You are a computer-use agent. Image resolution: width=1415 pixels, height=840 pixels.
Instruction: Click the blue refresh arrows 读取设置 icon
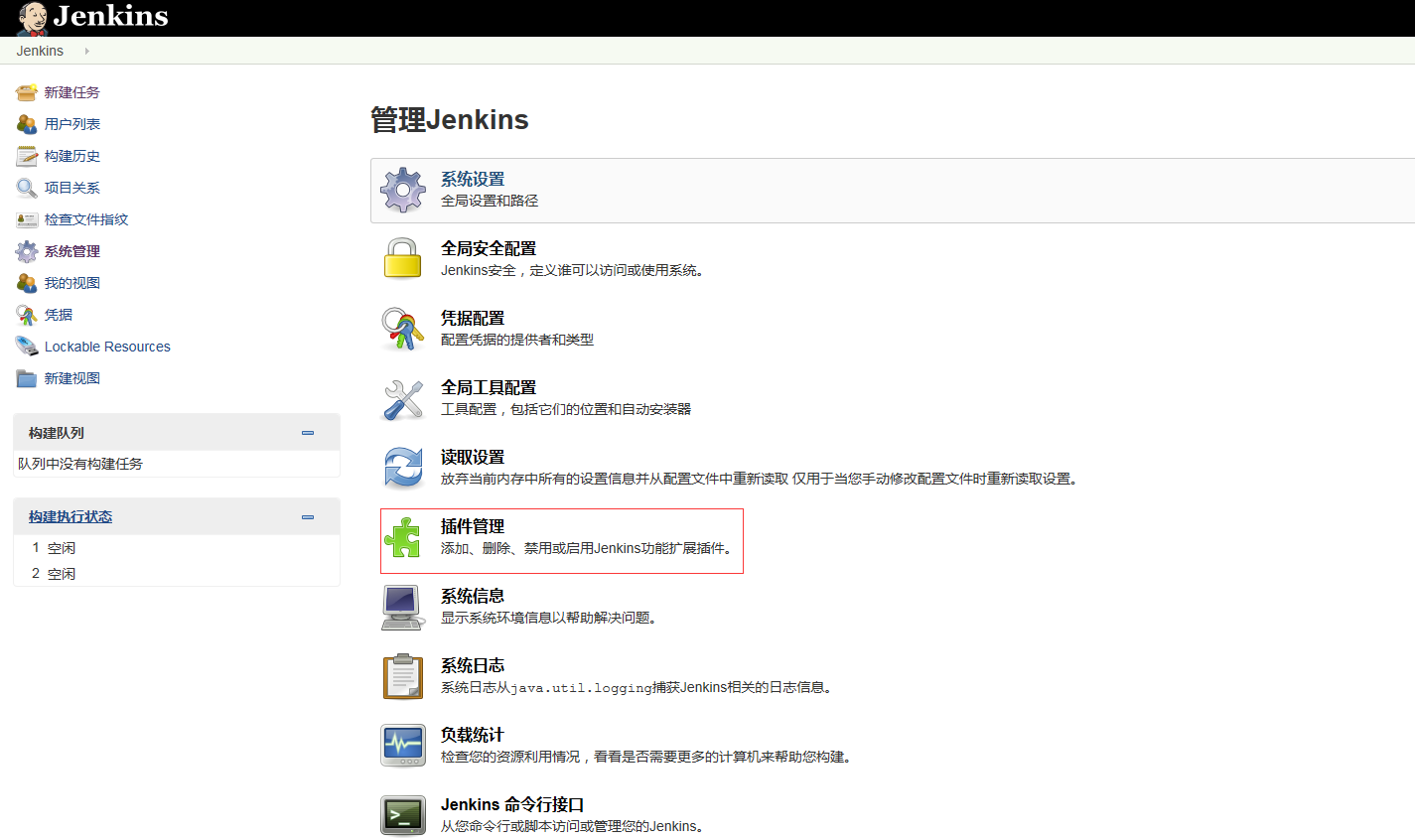(403, 468)
